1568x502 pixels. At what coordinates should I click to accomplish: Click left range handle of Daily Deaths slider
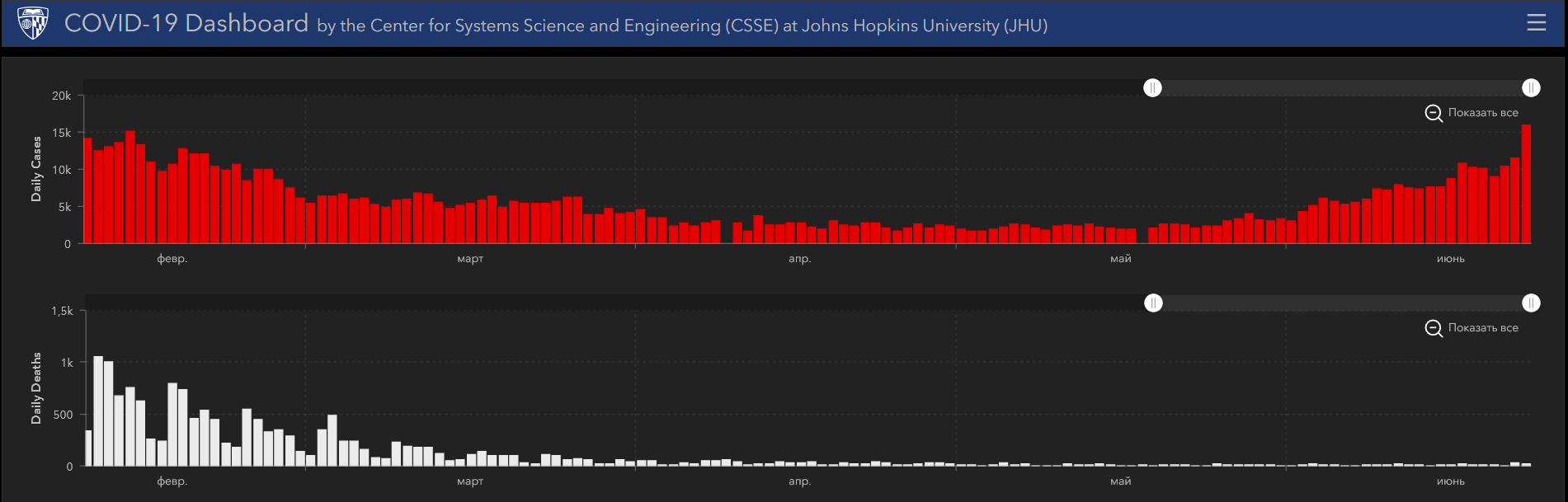click(1153, 303)
